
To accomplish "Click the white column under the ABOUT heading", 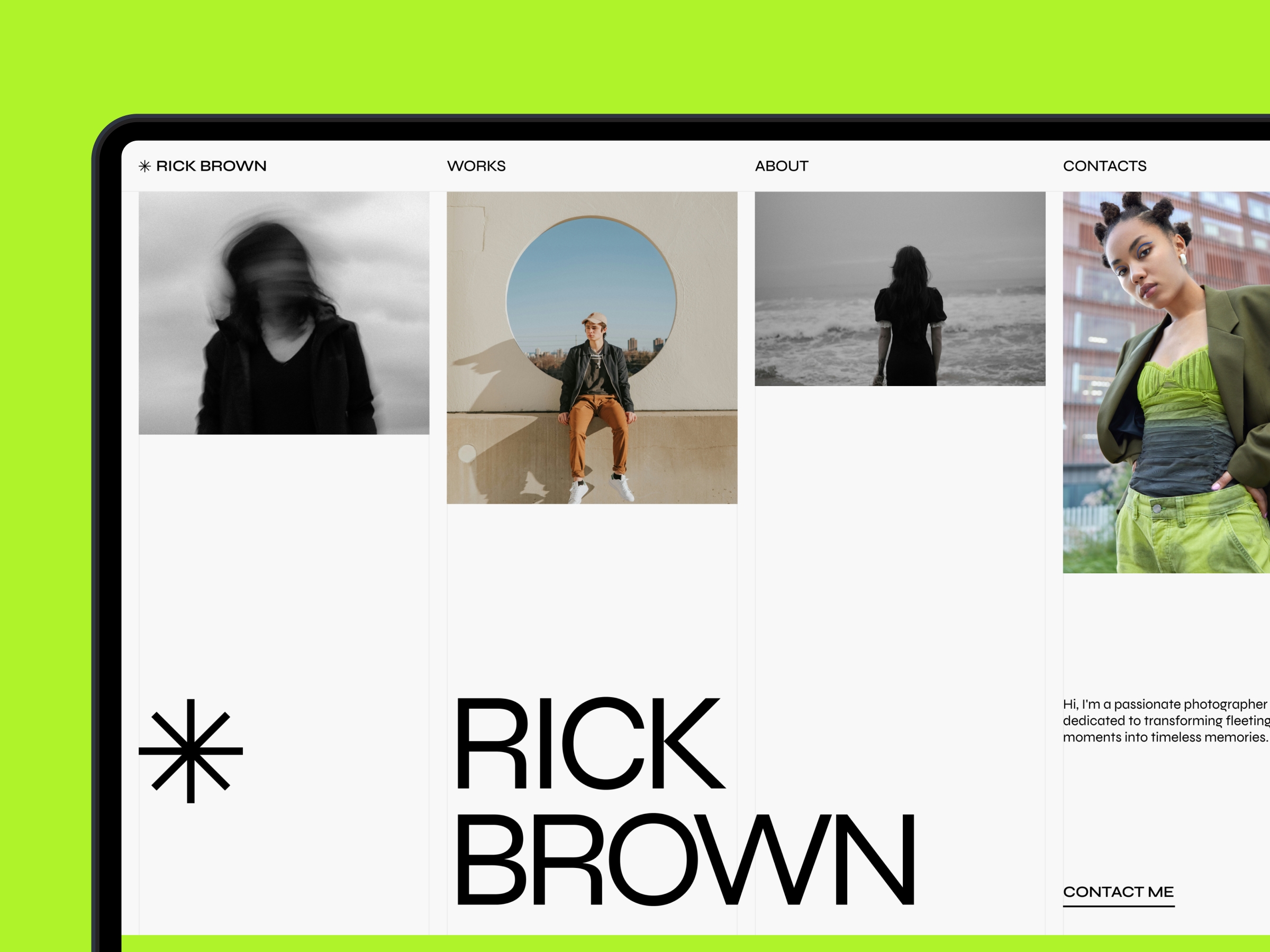I will tap(901, 574).
